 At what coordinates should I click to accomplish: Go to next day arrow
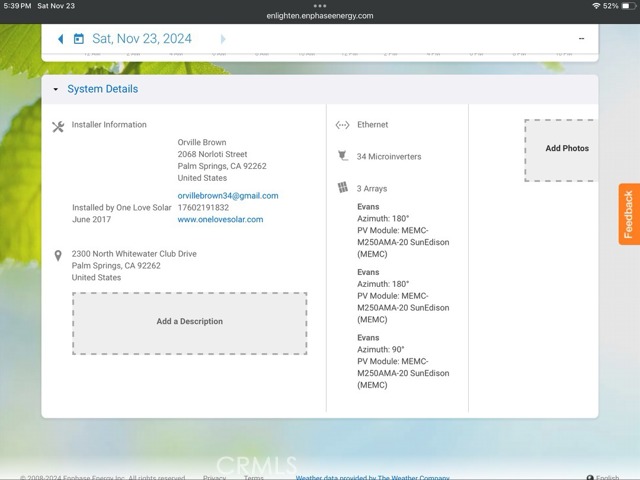coord(222,39)
